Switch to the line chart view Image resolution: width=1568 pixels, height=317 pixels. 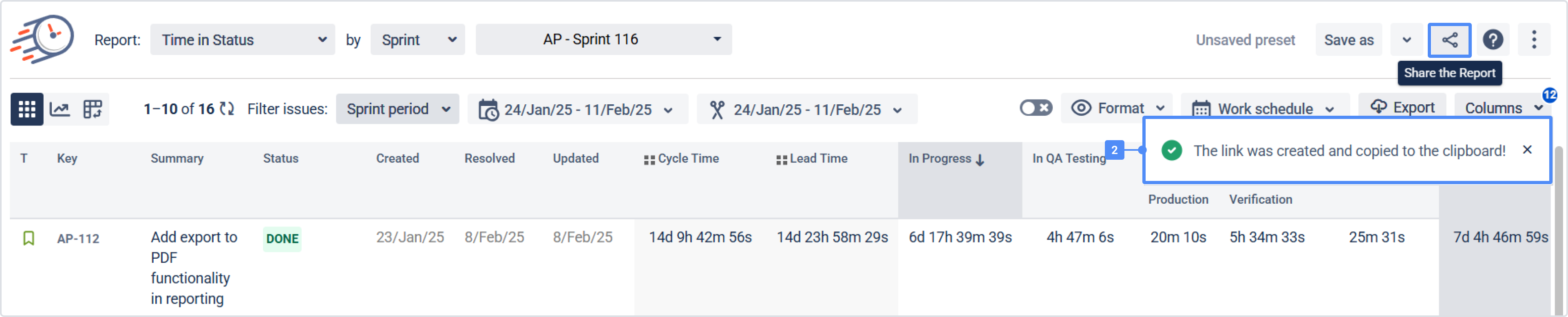(x=60, y=110)
